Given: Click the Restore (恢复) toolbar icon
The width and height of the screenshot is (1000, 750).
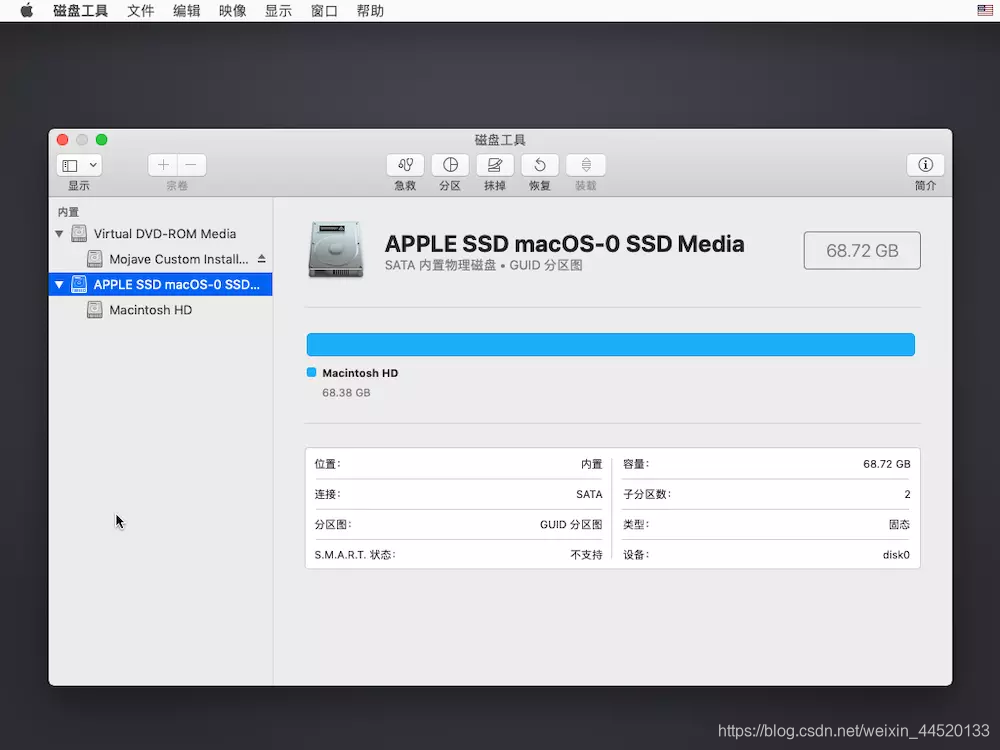Looking at the screenshot, I should (540, 165).
